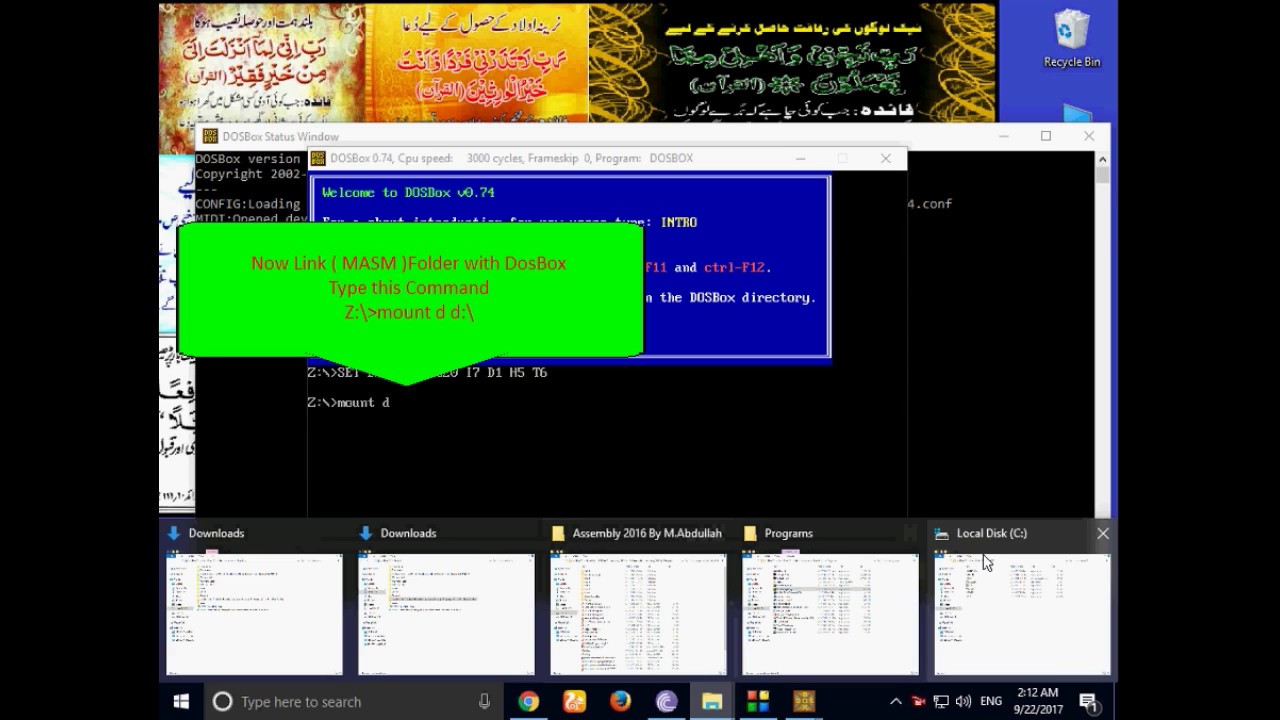The image size is (1280, 720).
Task: Click the colorful tiles app taskbar icon
Action: (x=758, y=702)
